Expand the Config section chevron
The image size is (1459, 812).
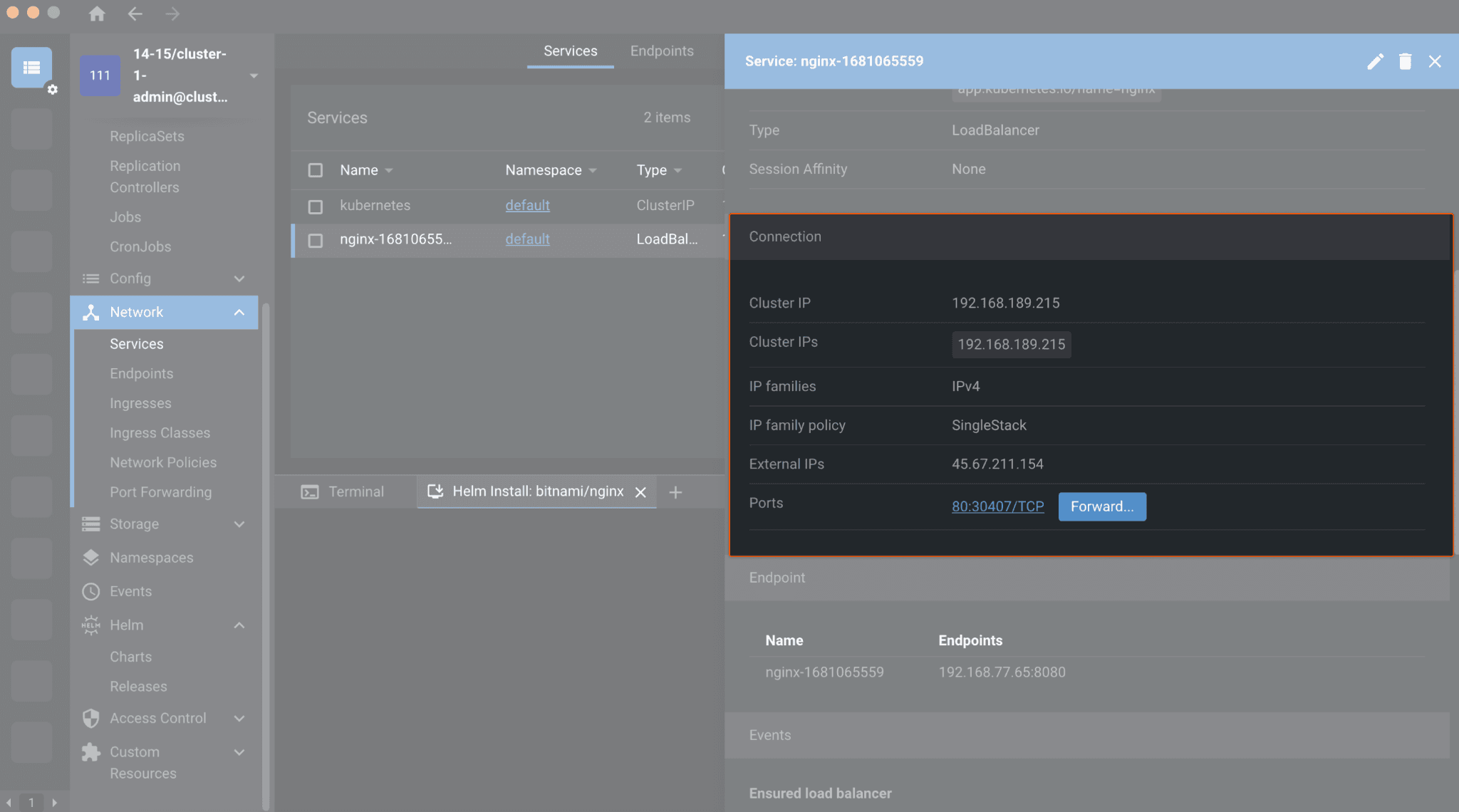click(239, 279)
